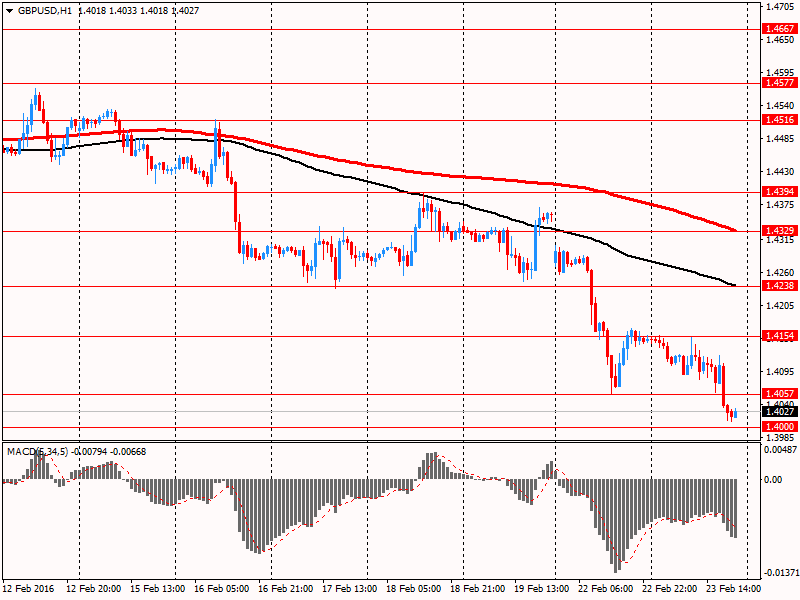
Task: Click the 1.4000 red price level label
Action: (780, 427)
